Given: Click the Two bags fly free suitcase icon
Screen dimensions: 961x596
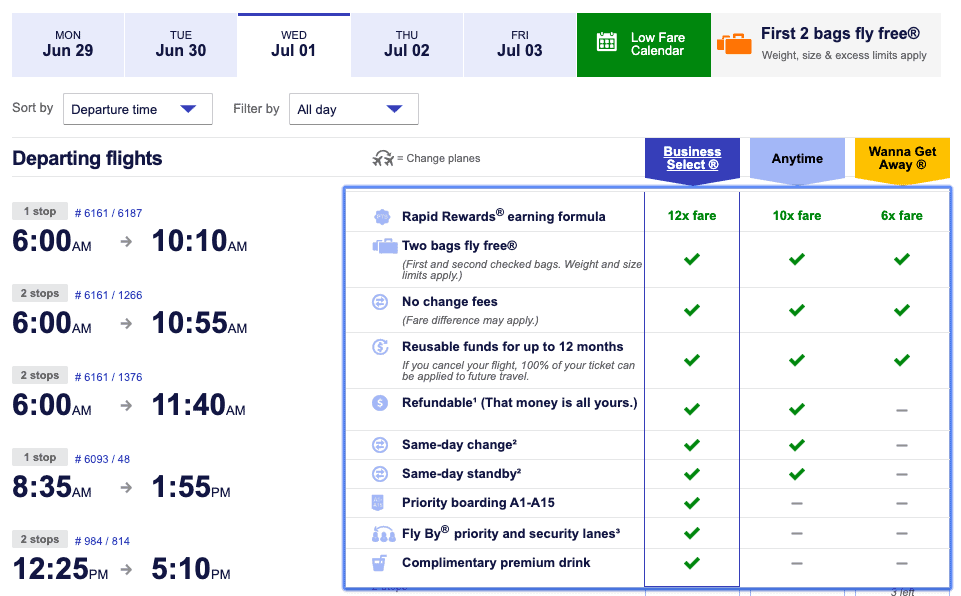Looking at the screenshot, I should [385, 246].
